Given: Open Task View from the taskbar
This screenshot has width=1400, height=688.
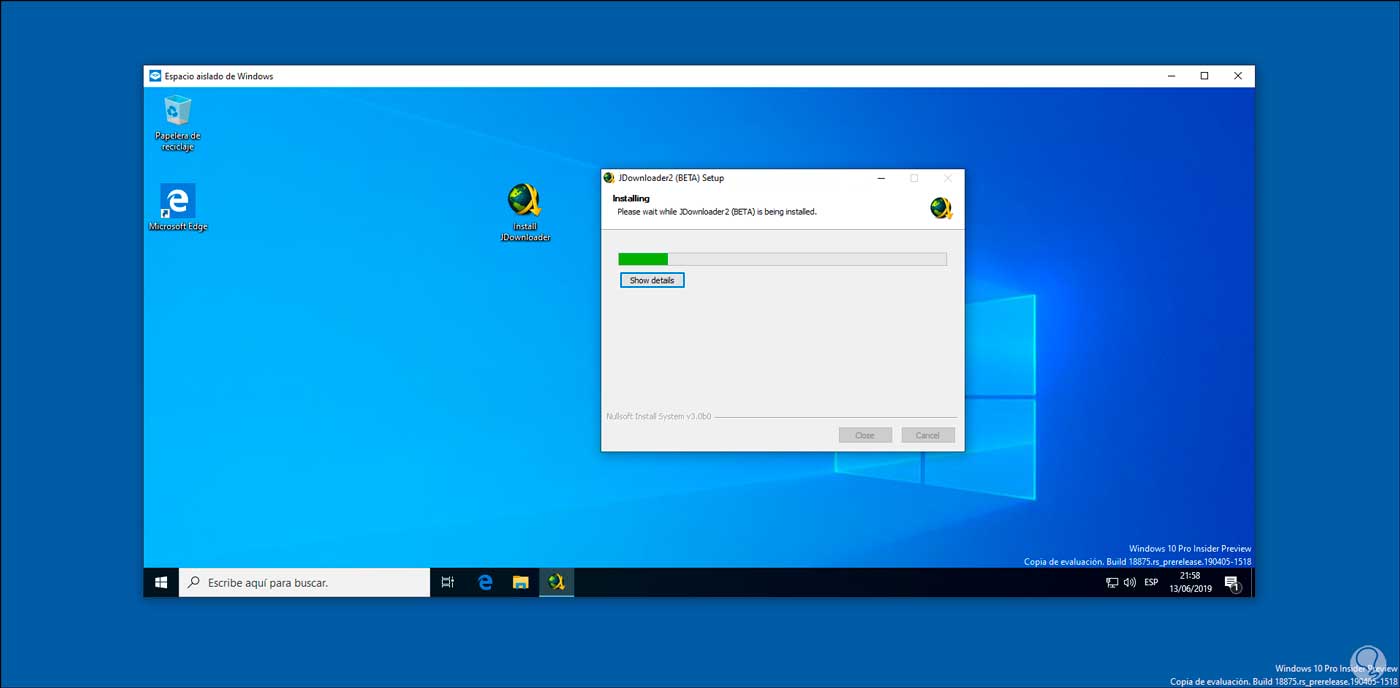Looking at the screenshot, I should [x=448, y=582].
